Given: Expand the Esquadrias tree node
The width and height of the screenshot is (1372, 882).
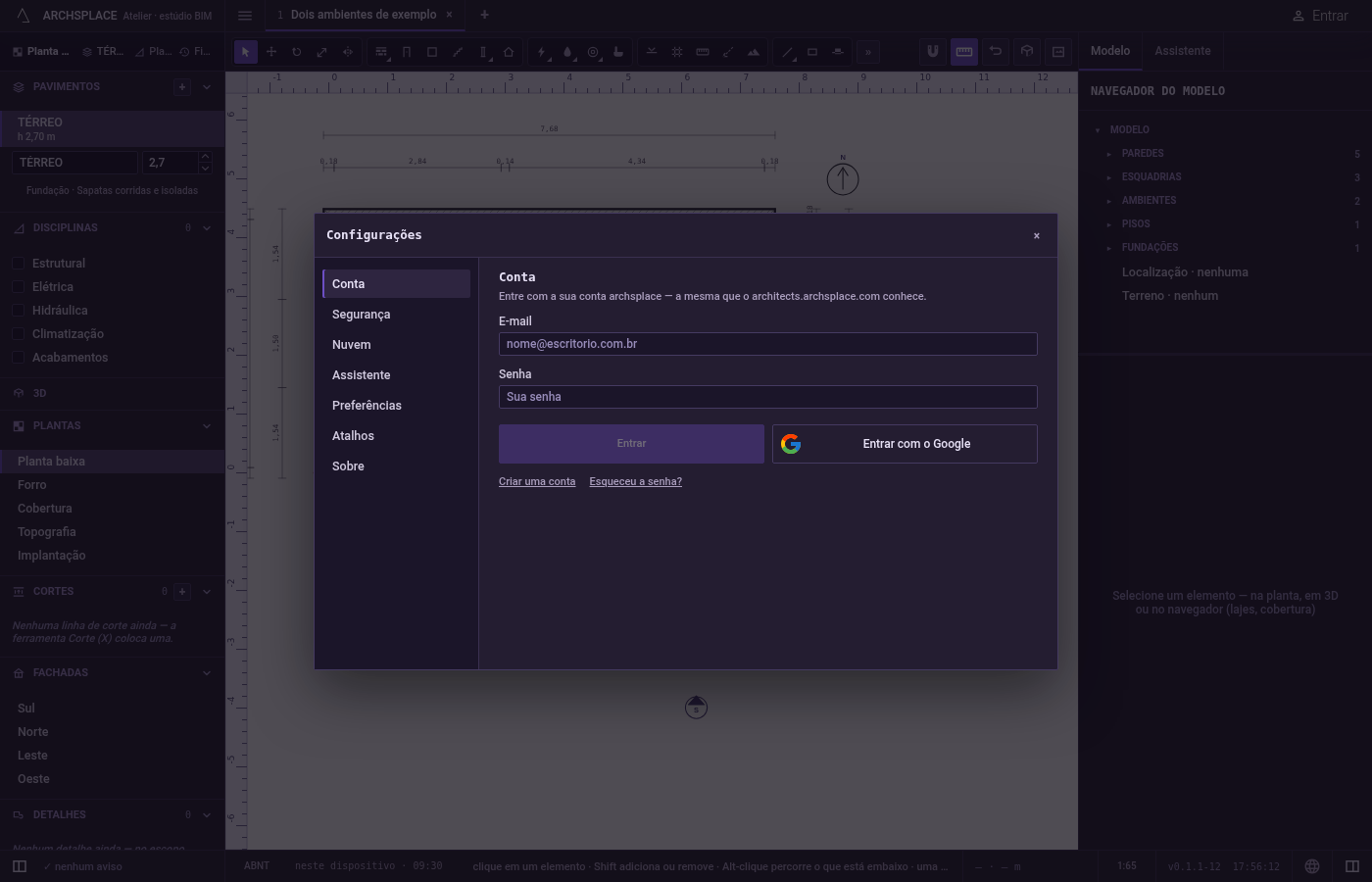Looking at the screenshot, I should [1109, 177].
